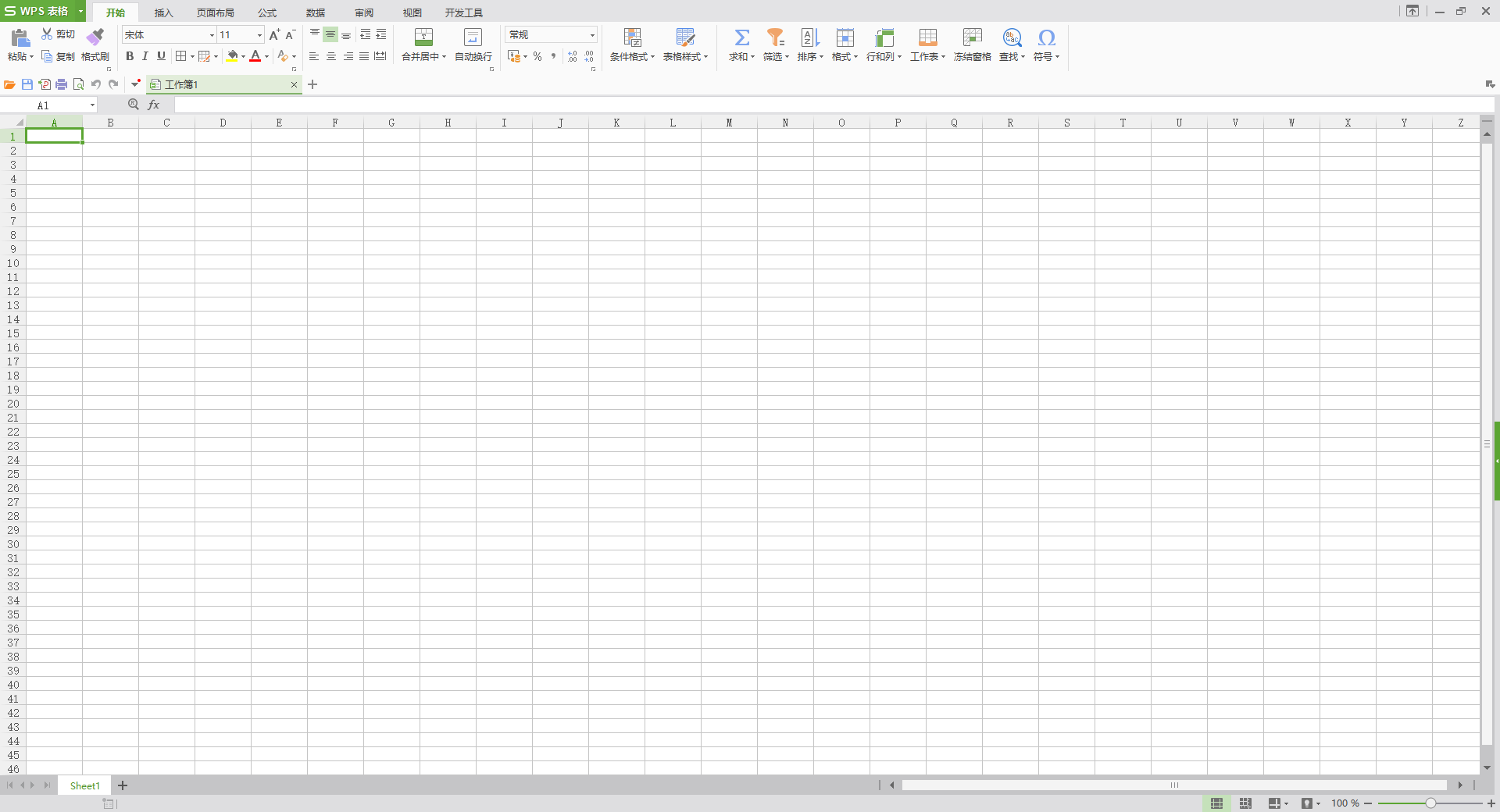The width and height of the screenshot is (1500, 812).
Task: Toggle bold formatting
Action: [130, 56]
